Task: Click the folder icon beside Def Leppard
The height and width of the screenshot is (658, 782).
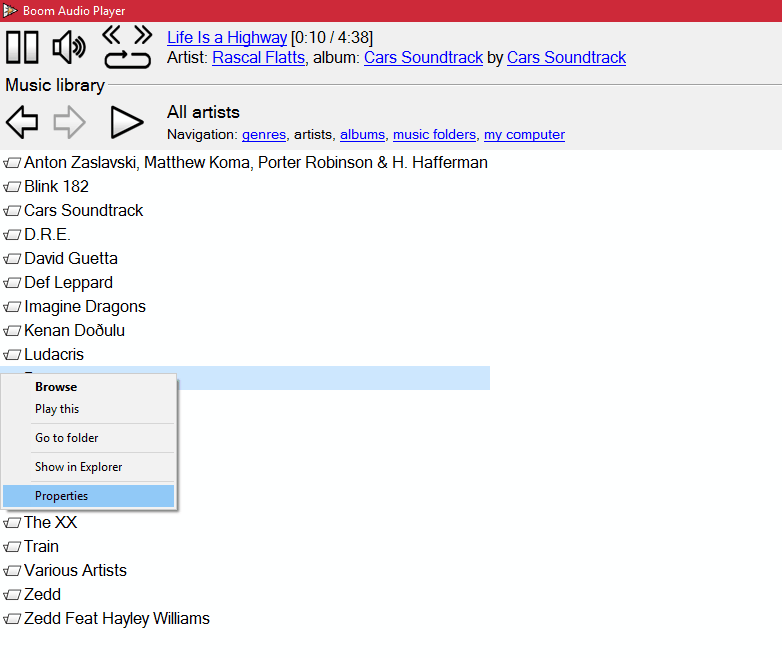Action: (12, 283)
